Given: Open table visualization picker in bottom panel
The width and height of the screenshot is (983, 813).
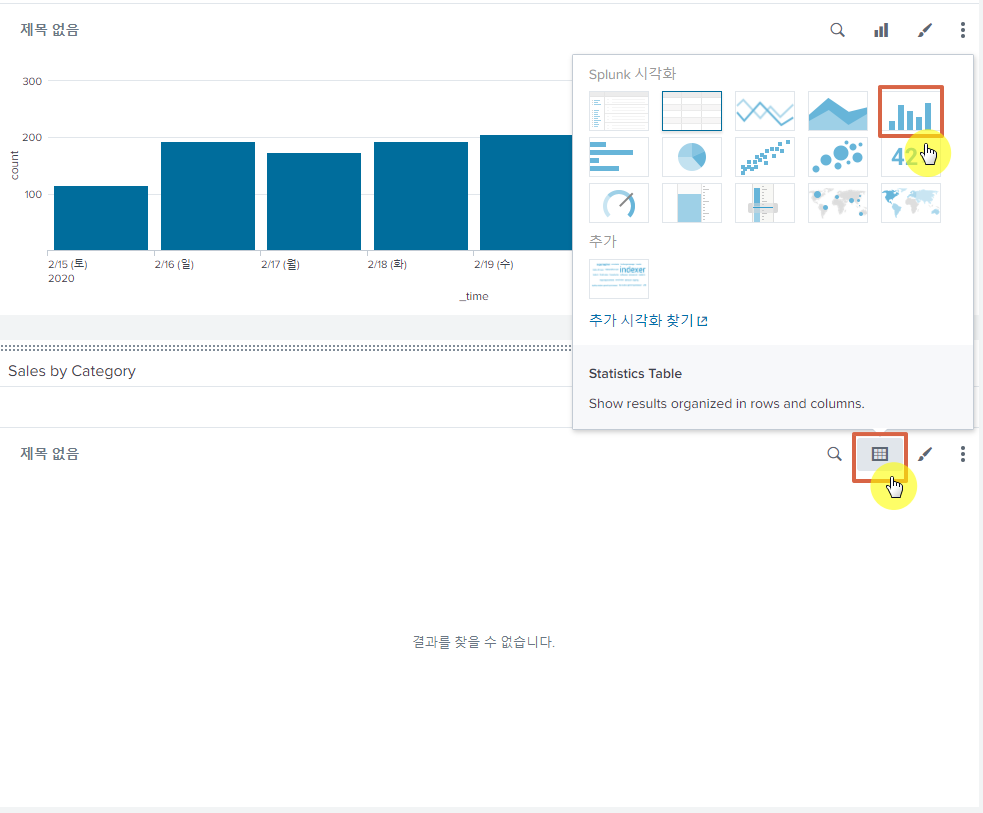Looking at the screenshot, I should 880,454.
